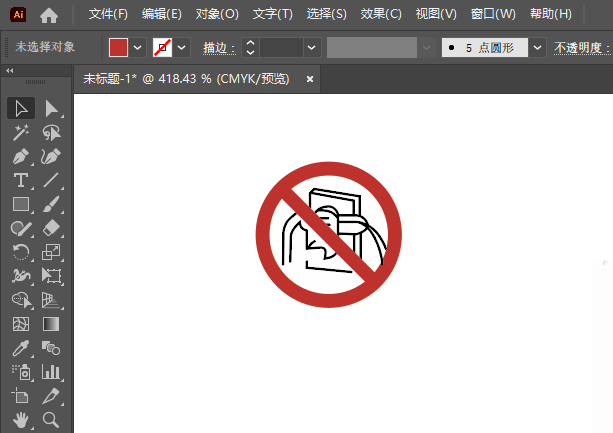Click the 5 点圆形 brush definition box
Image resolution: width=613 pixels, height=433 pixels.
[x=485, y=48]
